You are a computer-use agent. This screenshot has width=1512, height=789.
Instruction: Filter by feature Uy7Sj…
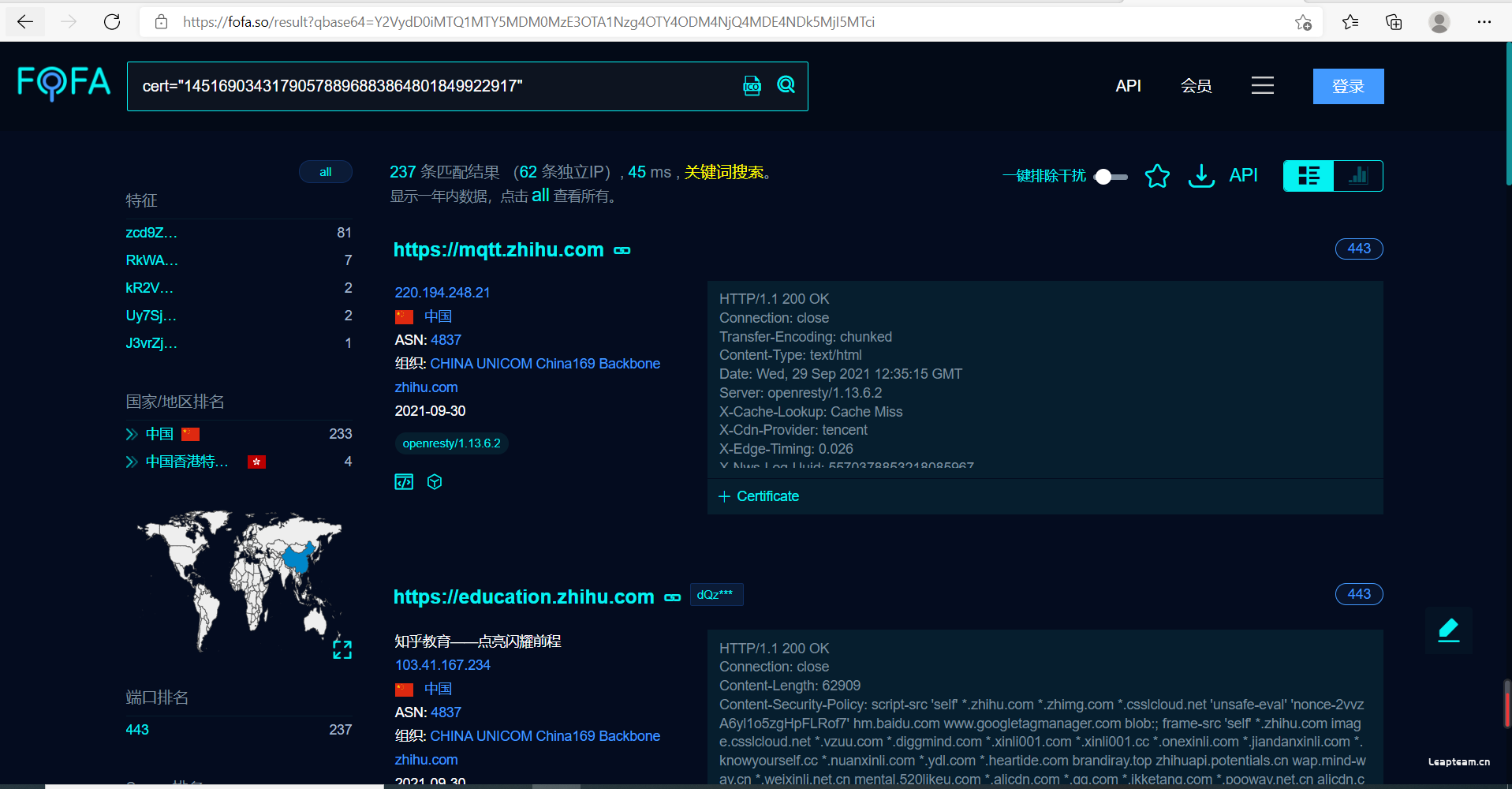pos(151,316)
